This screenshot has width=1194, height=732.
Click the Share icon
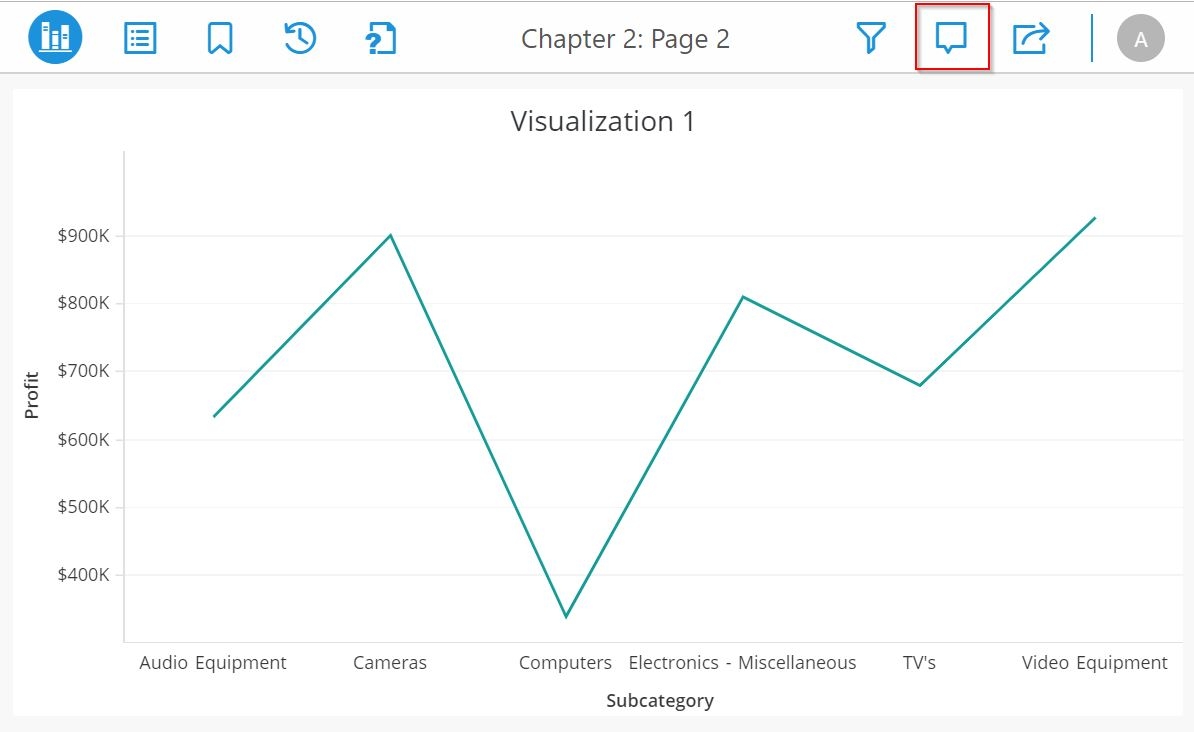coord(1031,38)
